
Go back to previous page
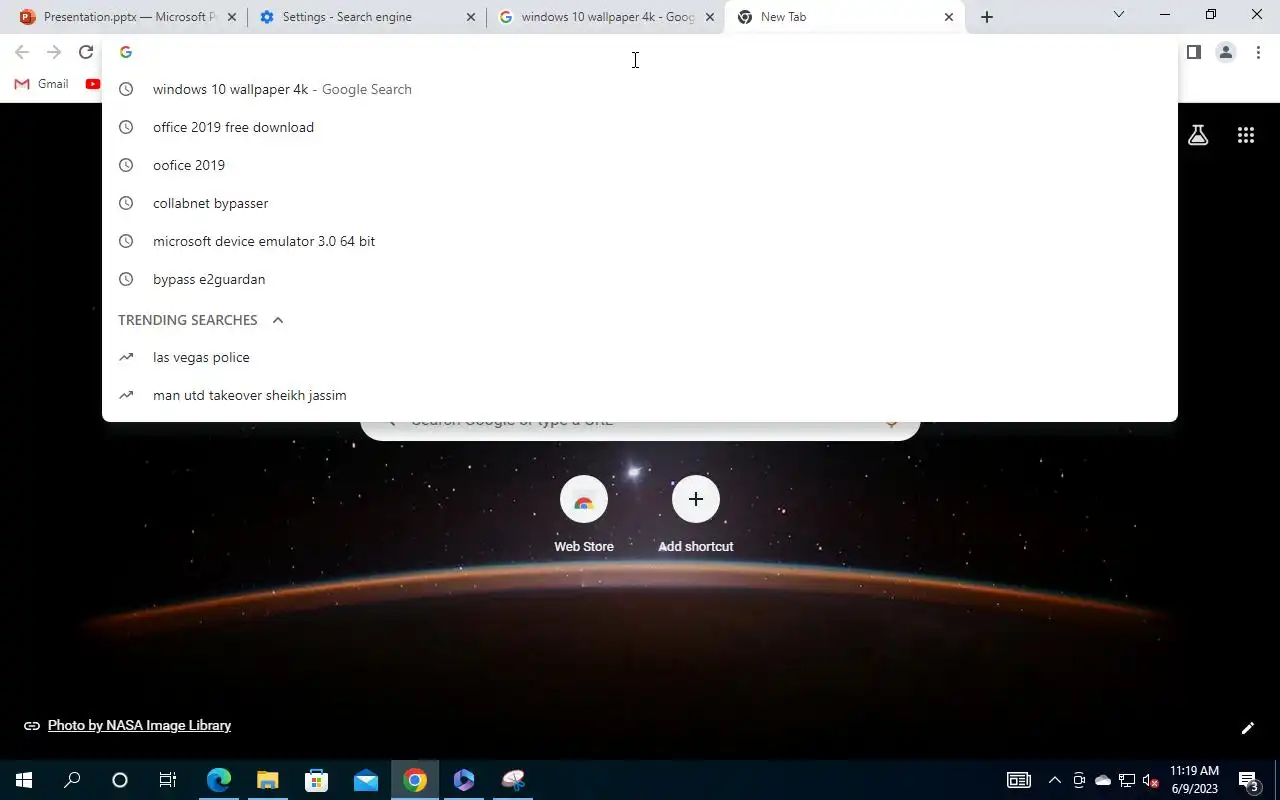click(x=22, y=52)
